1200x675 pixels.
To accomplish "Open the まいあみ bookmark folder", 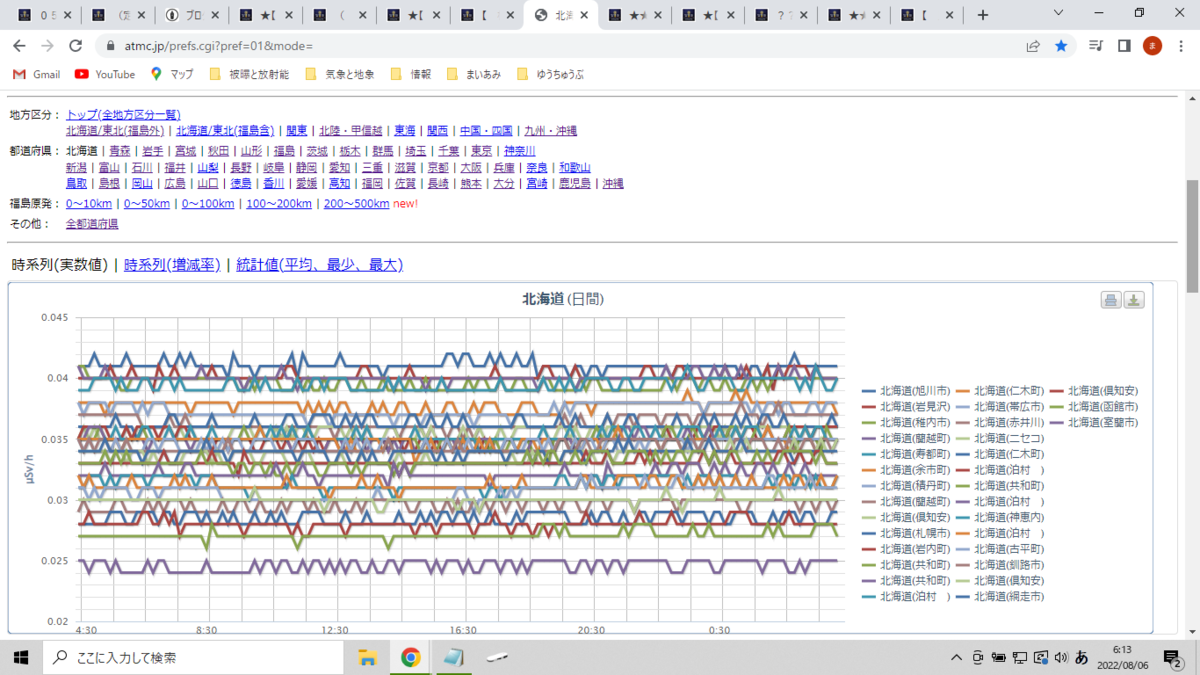I will tap(475, 74).
